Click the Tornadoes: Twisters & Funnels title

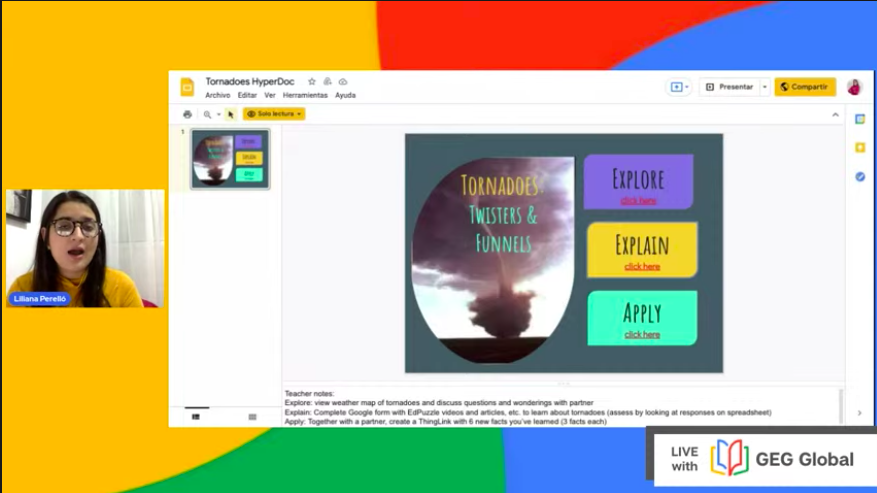click(502, 214)
